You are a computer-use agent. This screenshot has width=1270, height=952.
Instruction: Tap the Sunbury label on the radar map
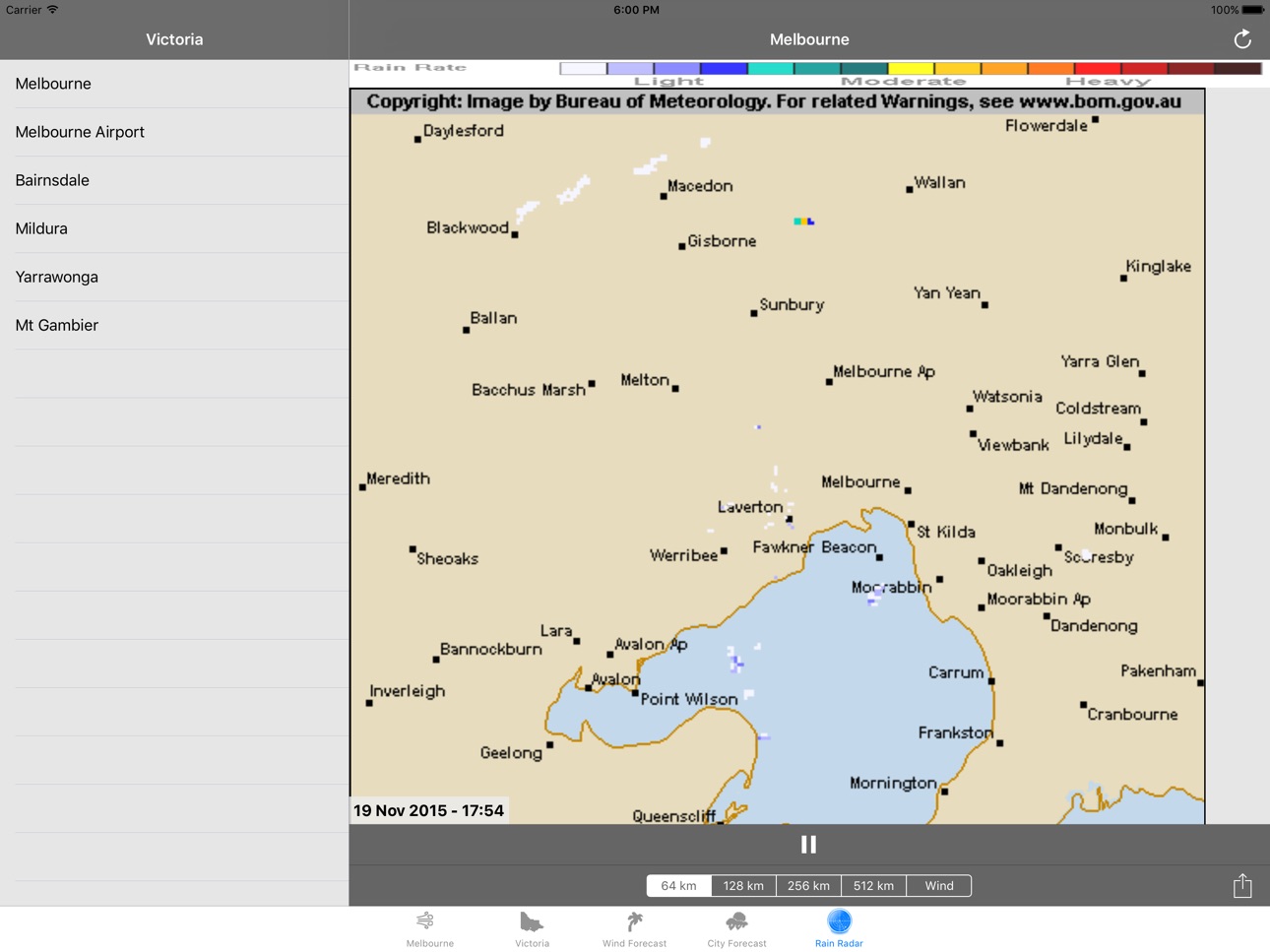coord(792,305)
